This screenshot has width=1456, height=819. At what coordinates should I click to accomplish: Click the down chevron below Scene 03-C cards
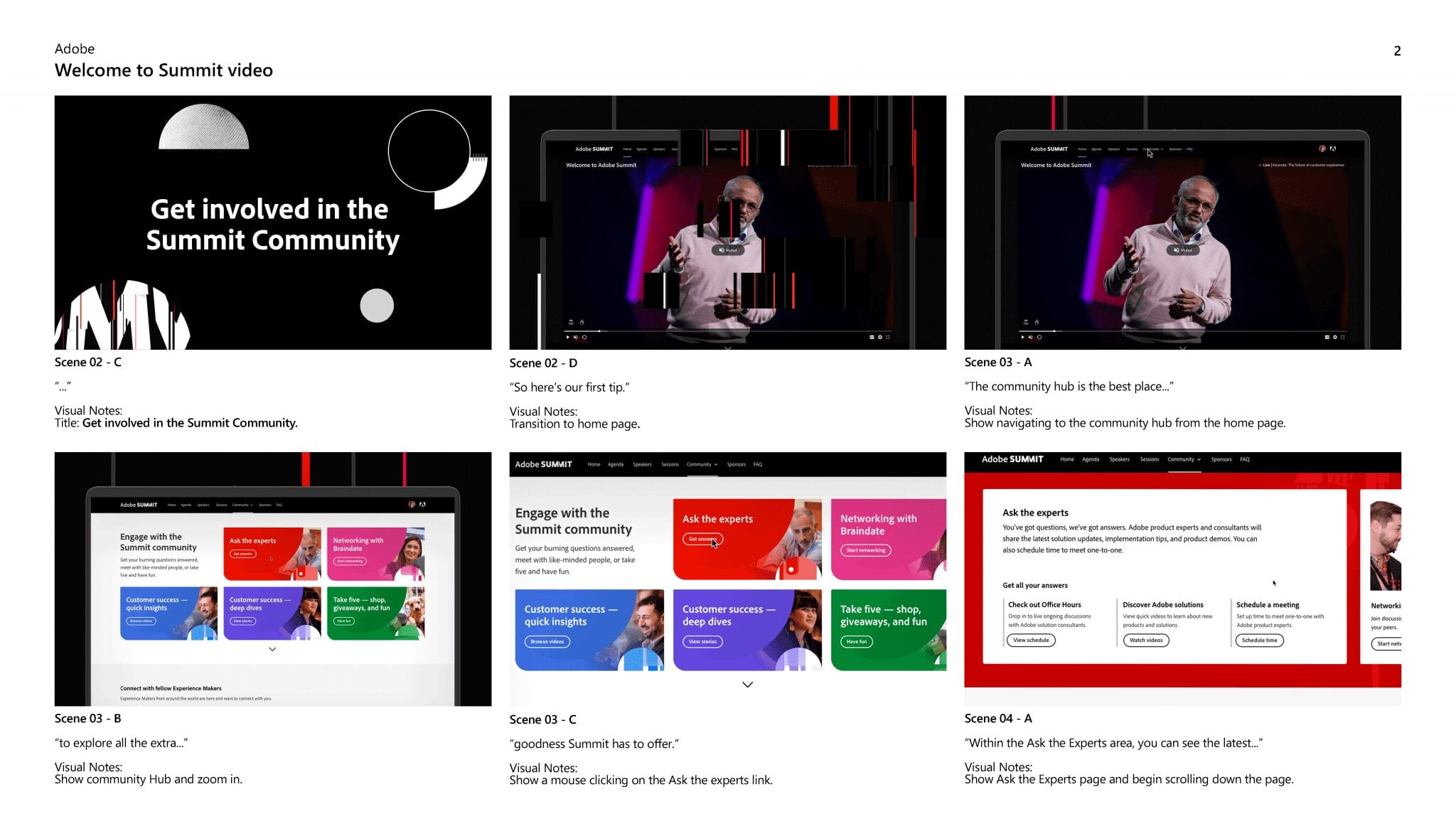pyautogui.click(x=747, y=685)
